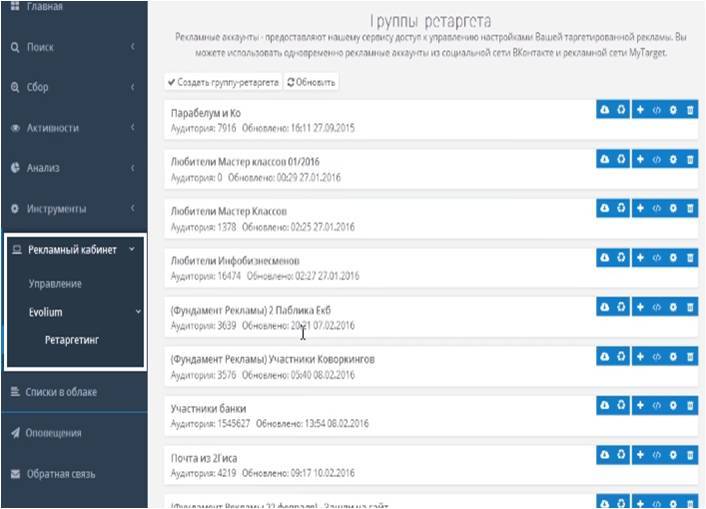The height and width of the screenshot is (509, 706).
Task: Click plus icon for Любители Инфобизнесменов
Action: (x=640, y=256)
